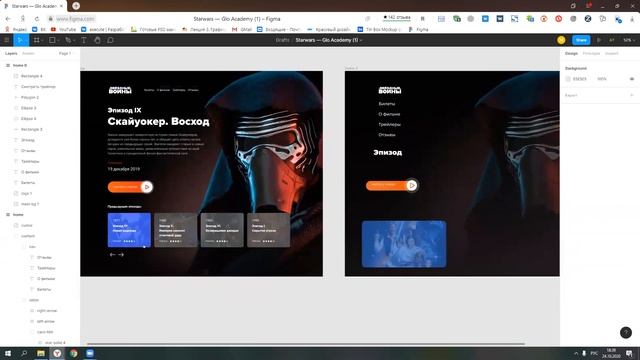This screenshot has width=640, height=360.
Task: Click the background opacity 100% field
Action: 602,79
